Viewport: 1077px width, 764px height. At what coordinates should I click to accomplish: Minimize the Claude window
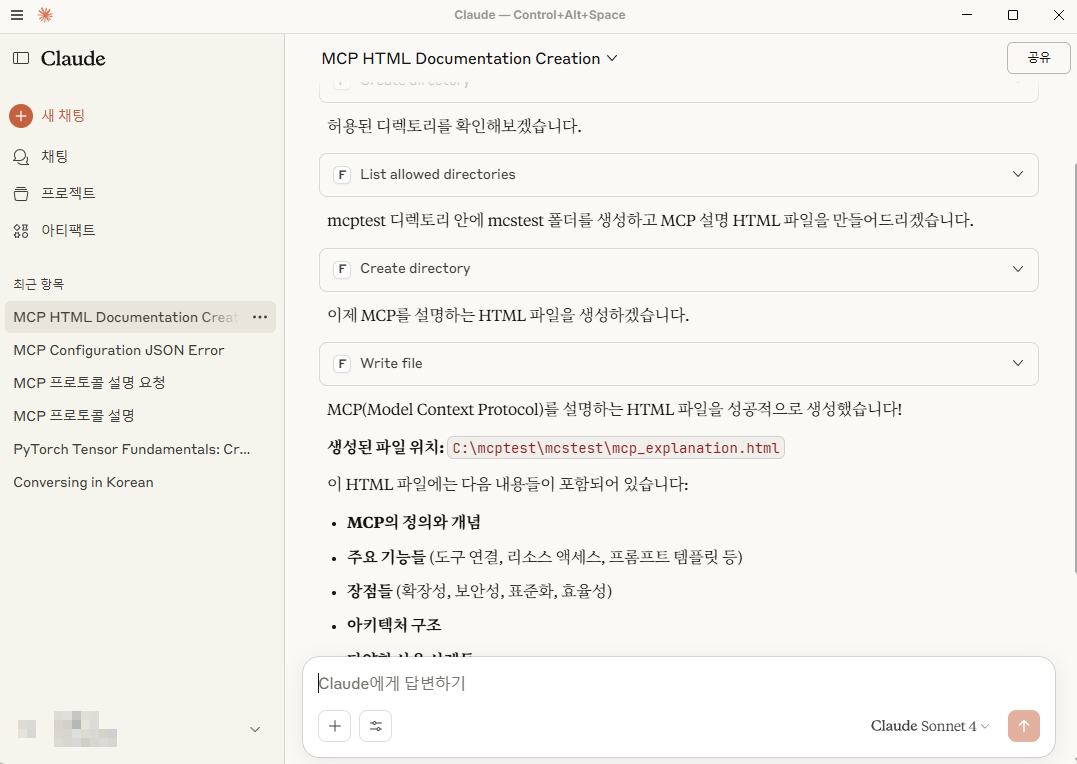click(x=967, y=15)
